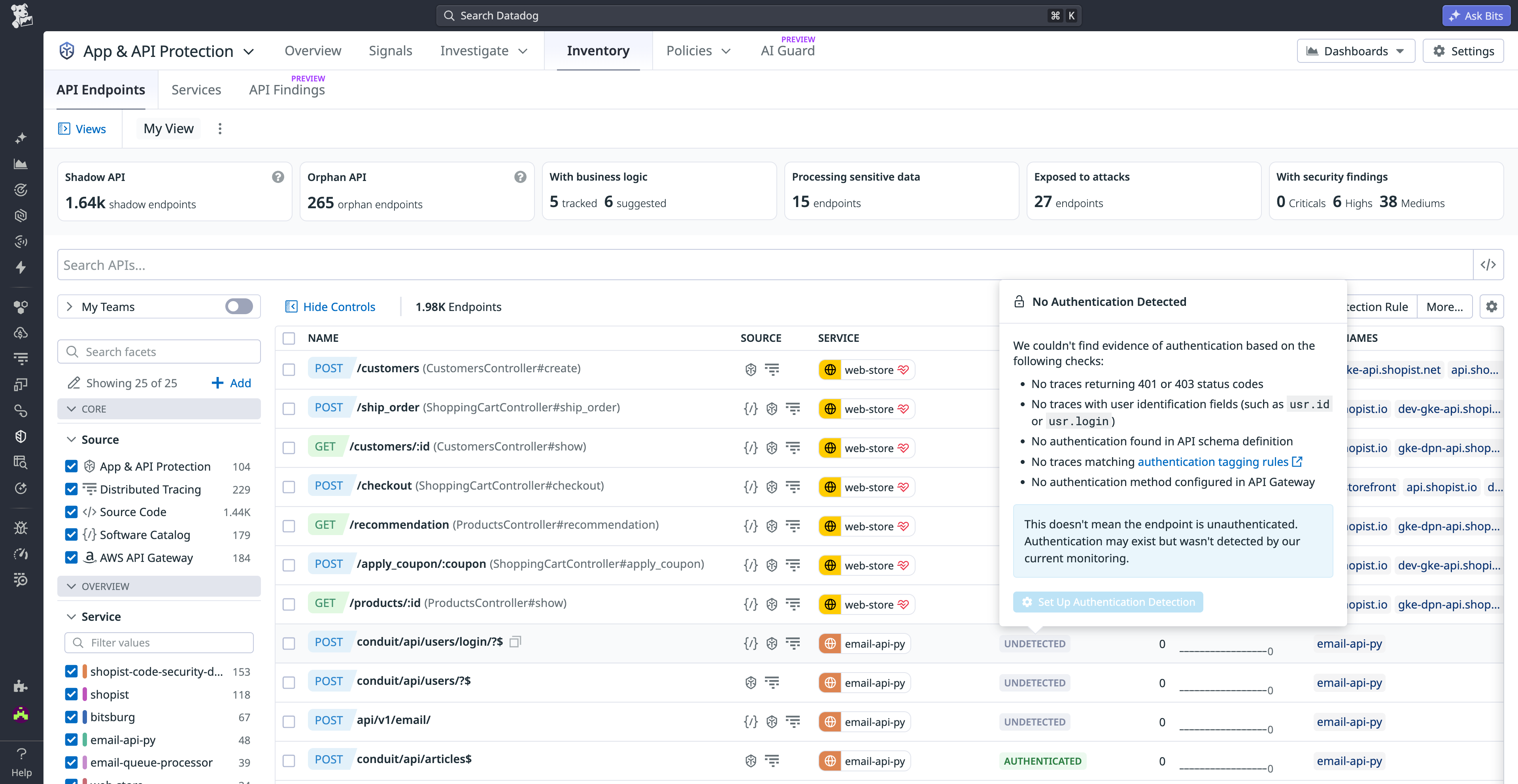Open the Dashboards chart sidebar icon
The width and height of the screenshot is (1518, 784).
(x=21, y=164)
